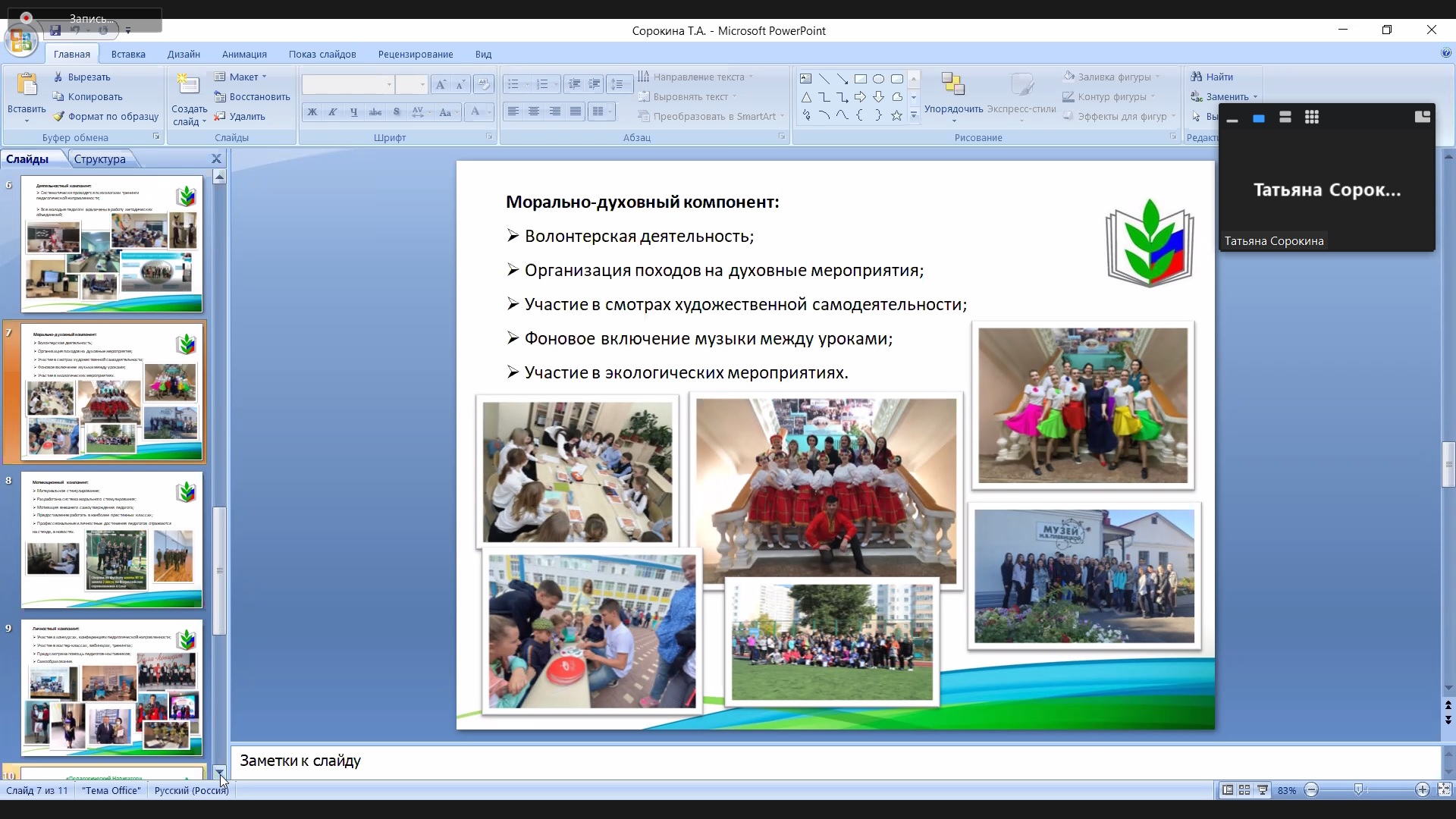This screenshot has height=819, width=1456.
Task: Click Fit slide to window icon
Action: 1444,790
